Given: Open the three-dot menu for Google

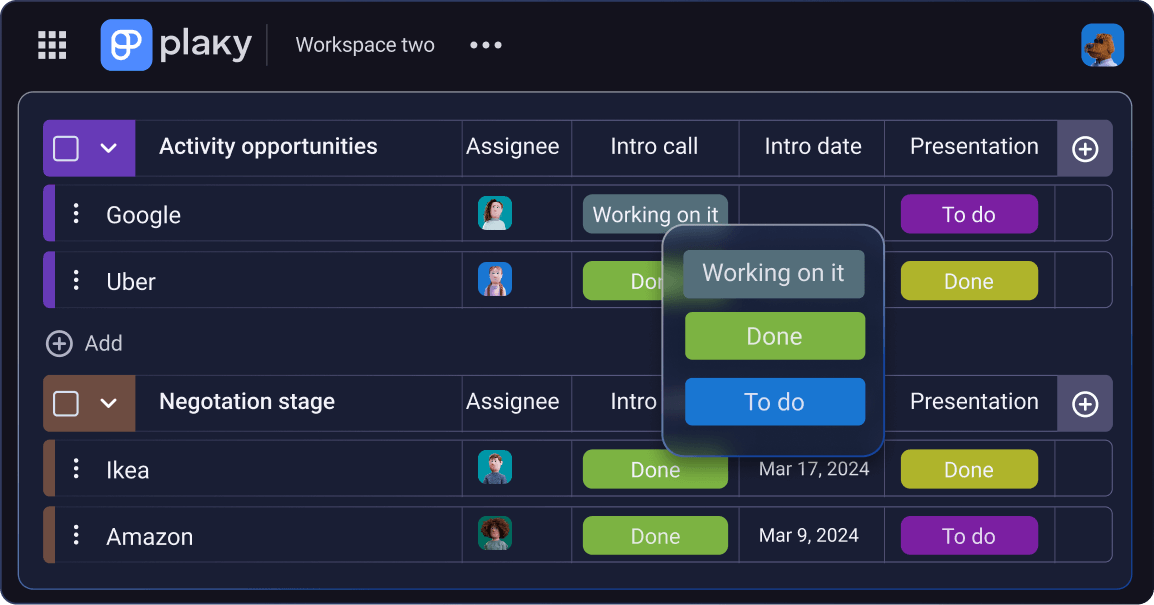Looking at the screenshot, I should click(x=76, y=214).
